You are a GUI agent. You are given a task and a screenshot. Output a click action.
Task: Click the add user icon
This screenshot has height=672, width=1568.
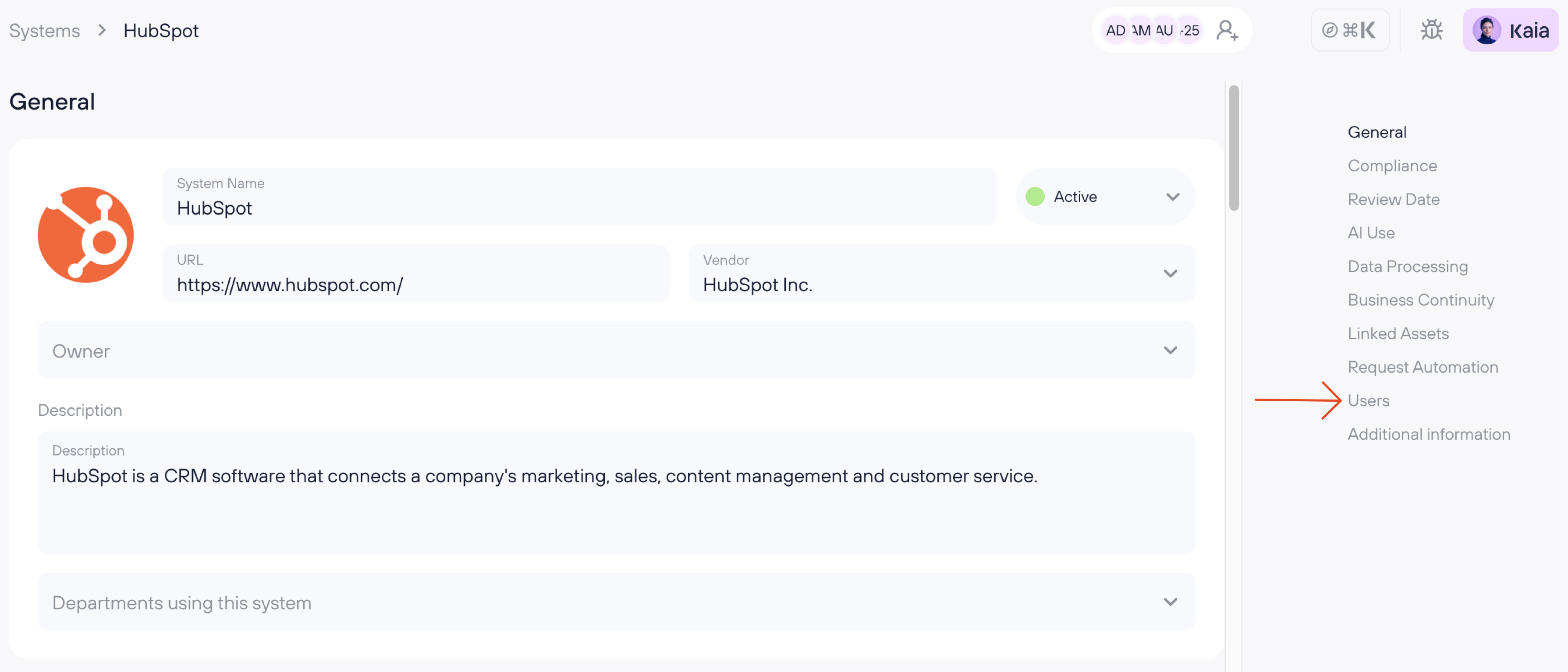[1227, 30]
